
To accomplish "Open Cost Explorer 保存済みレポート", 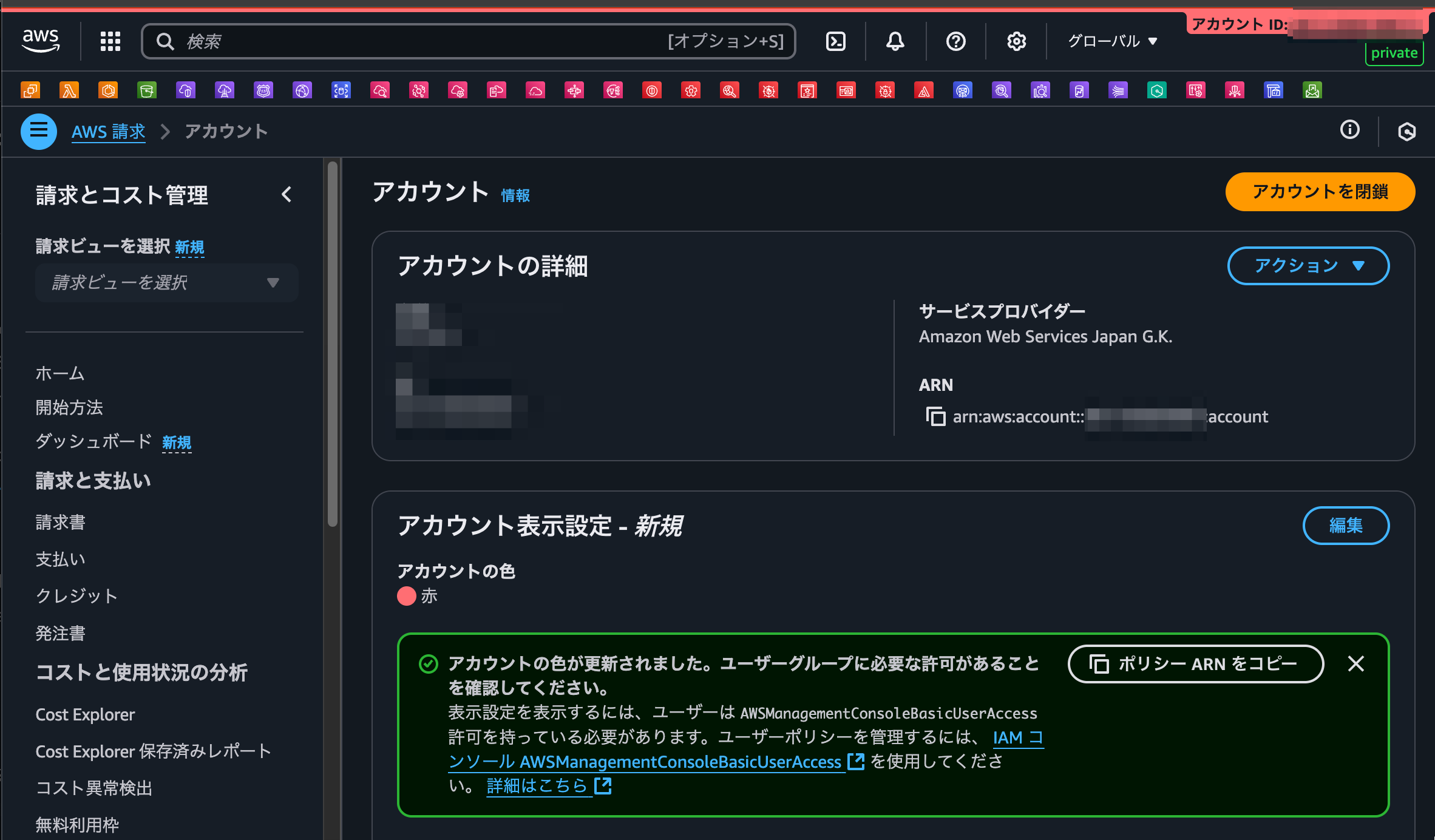I will coord(153,751).
